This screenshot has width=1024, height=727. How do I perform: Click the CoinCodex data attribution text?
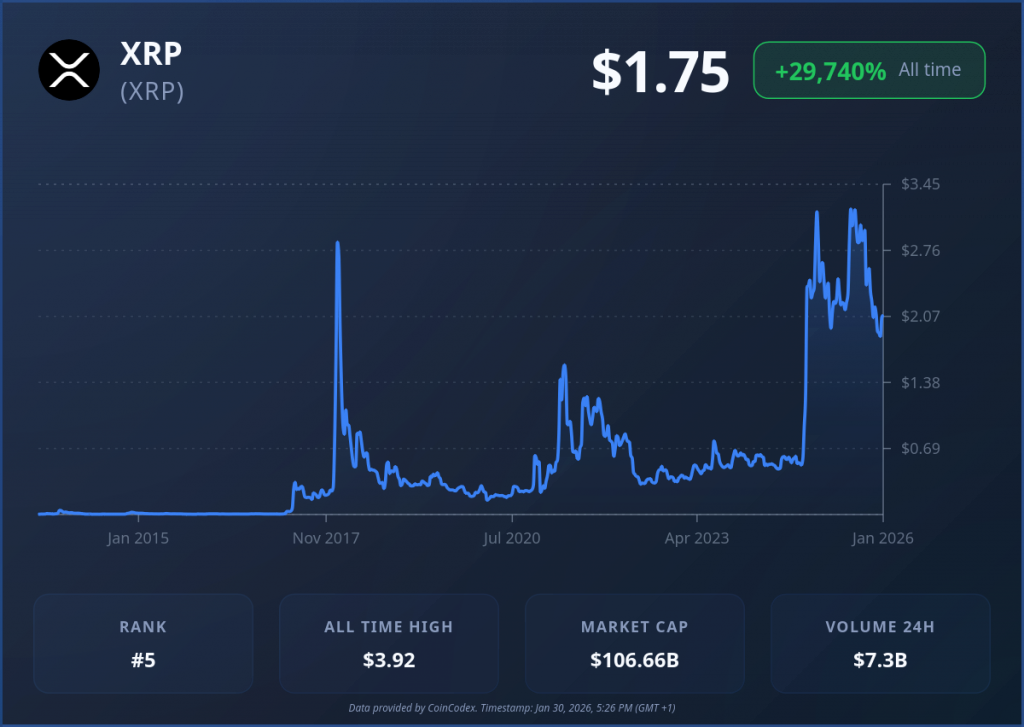512,708
